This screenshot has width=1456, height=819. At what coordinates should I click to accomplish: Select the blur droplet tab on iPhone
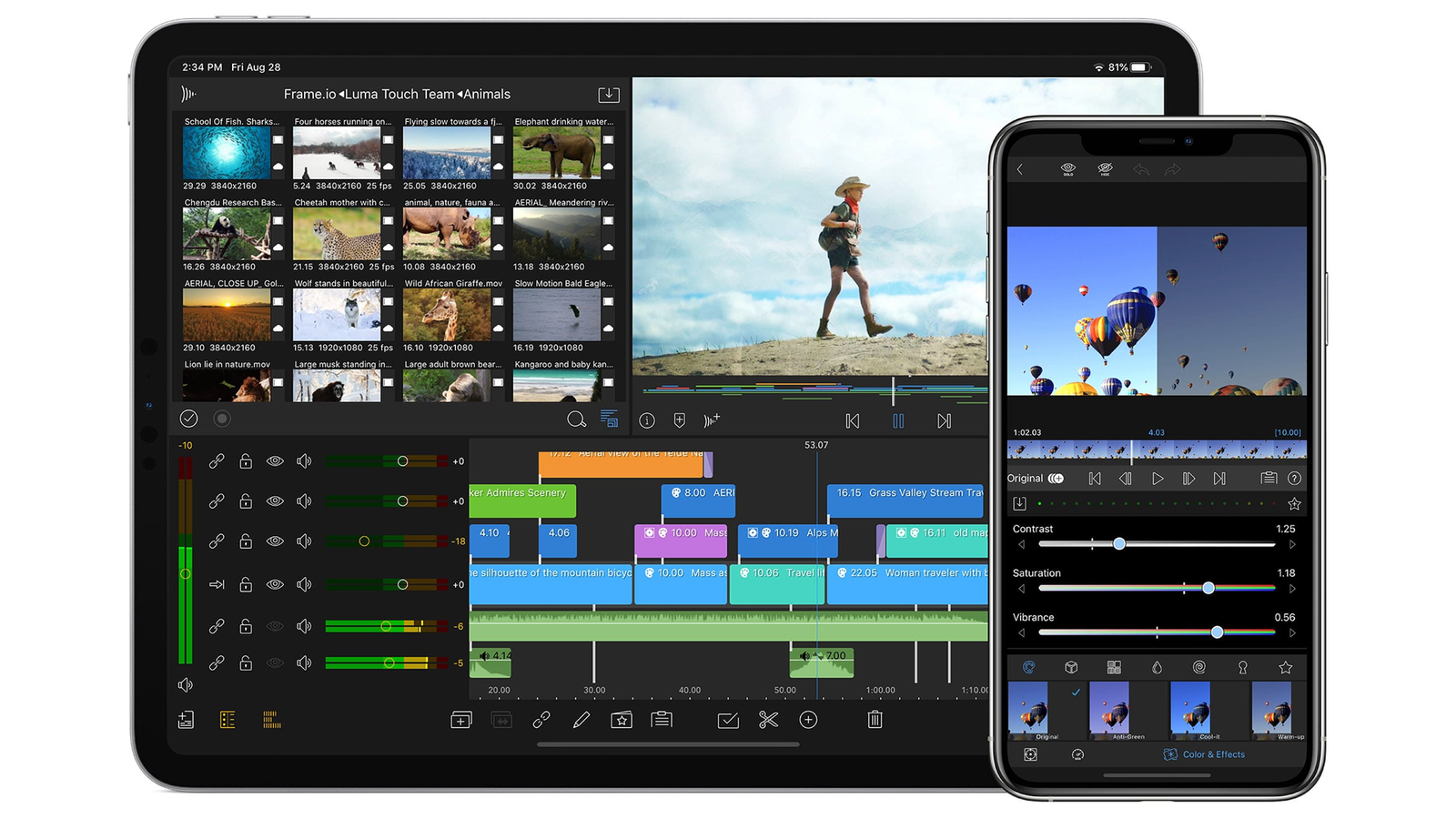[x=1157, y=667]
